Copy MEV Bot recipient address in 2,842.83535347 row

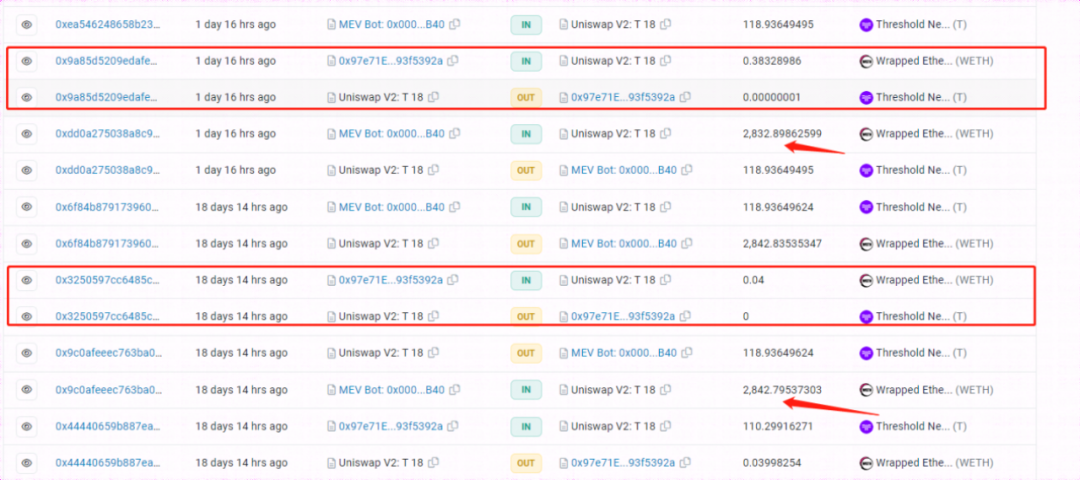686,243
